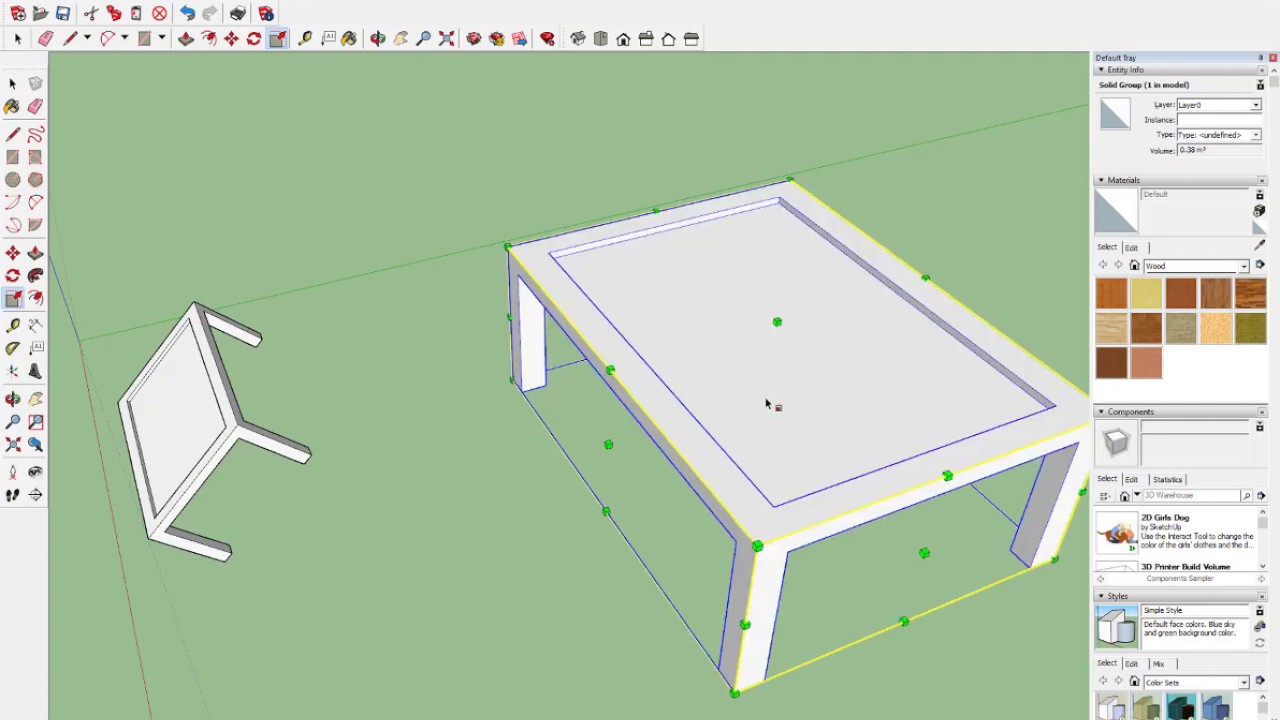Click the eyedropper sample paint icon
The width and height of the screenshot is (1280, 720).
coord(1259,246)
